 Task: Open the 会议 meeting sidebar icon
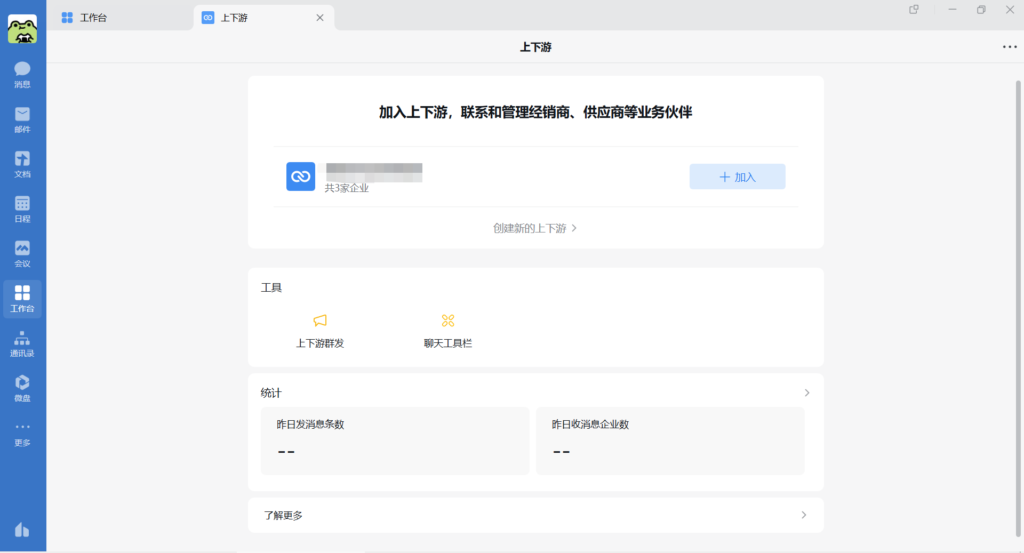click(x=22, y=254)
